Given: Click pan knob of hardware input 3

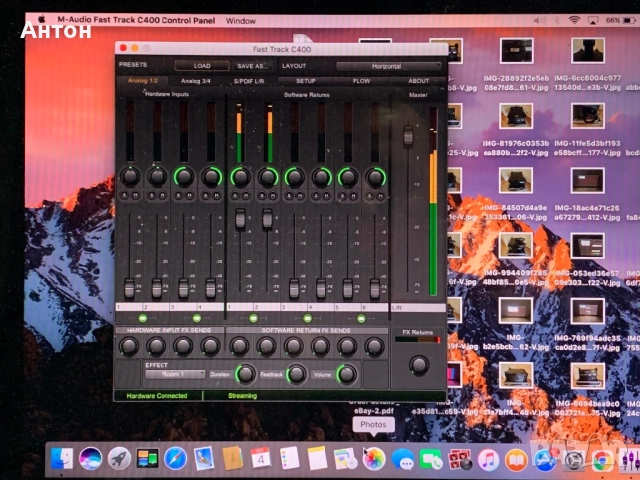Looking at the screenshot, I should coord(184,177).
